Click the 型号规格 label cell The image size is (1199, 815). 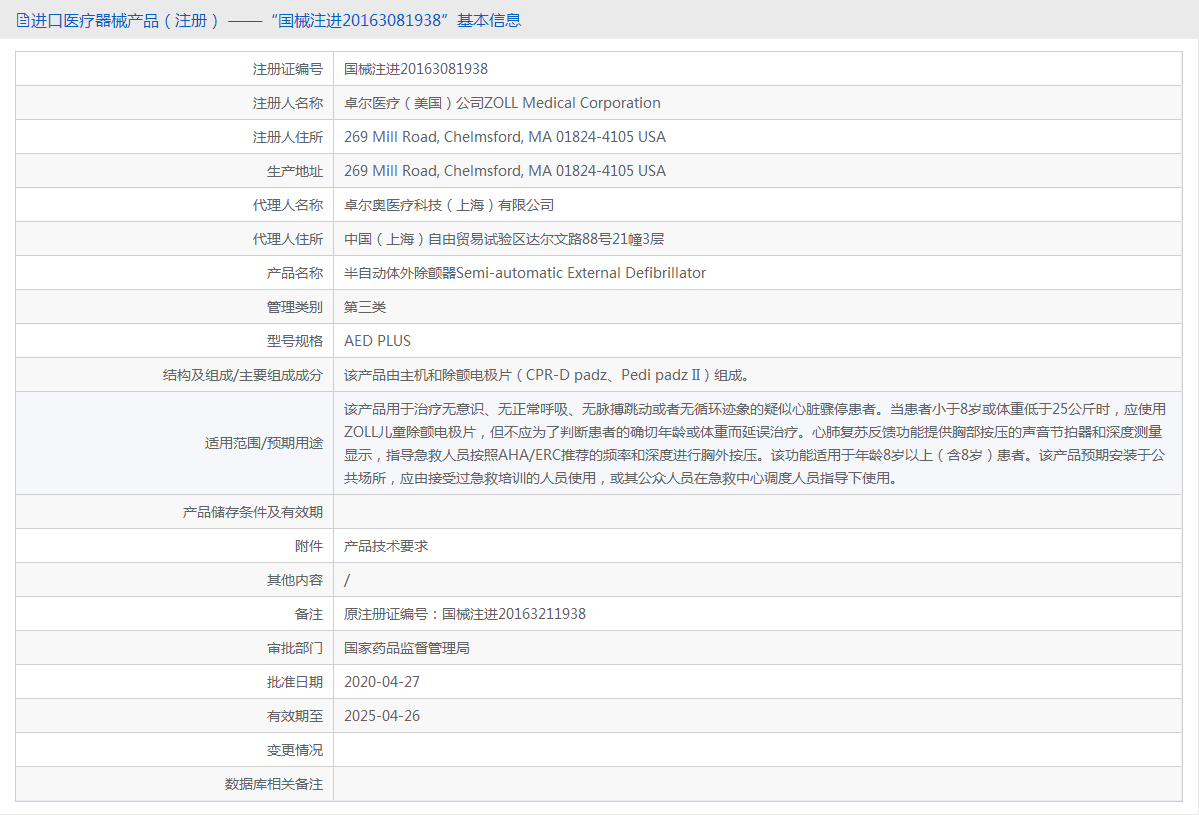[174, 341]
